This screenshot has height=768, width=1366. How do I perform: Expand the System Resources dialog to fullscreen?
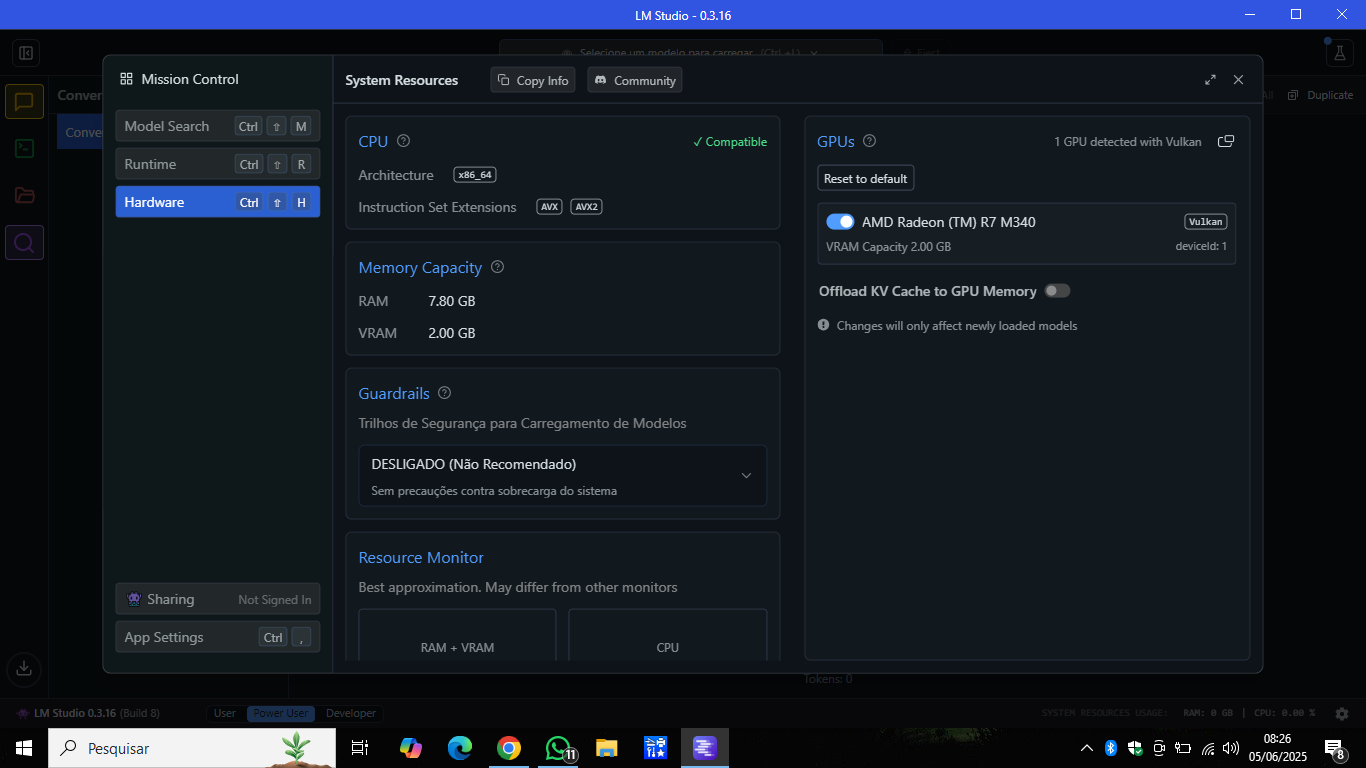1210,80
